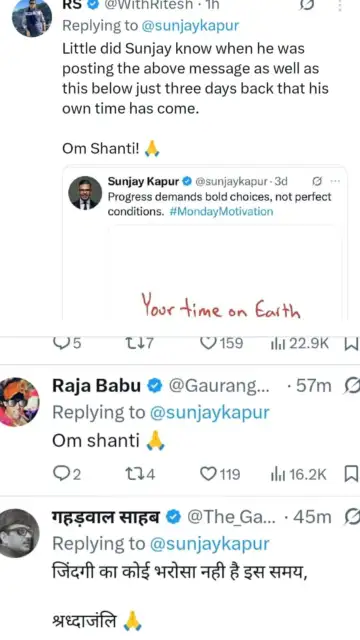
Task: Retweet RS's reply showing 7 reposts
Action: [139, 343]
